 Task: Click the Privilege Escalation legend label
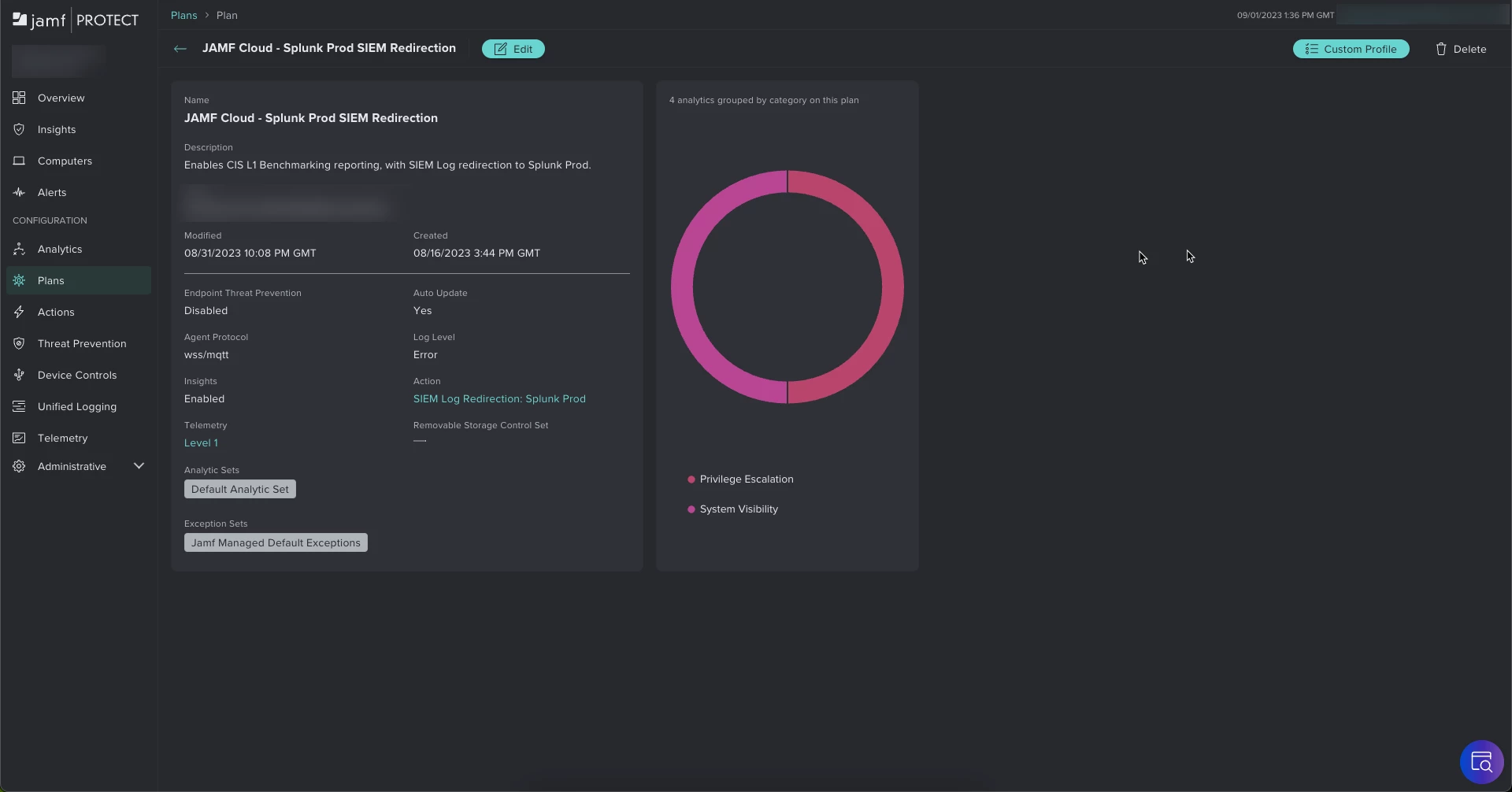(747, 479)
